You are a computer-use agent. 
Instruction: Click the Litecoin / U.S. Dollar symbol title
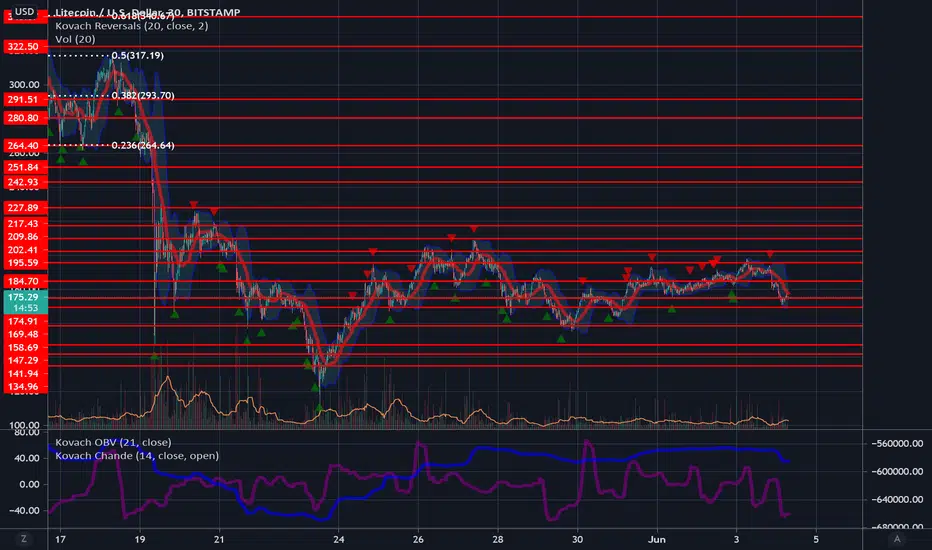tap(147, 12)
